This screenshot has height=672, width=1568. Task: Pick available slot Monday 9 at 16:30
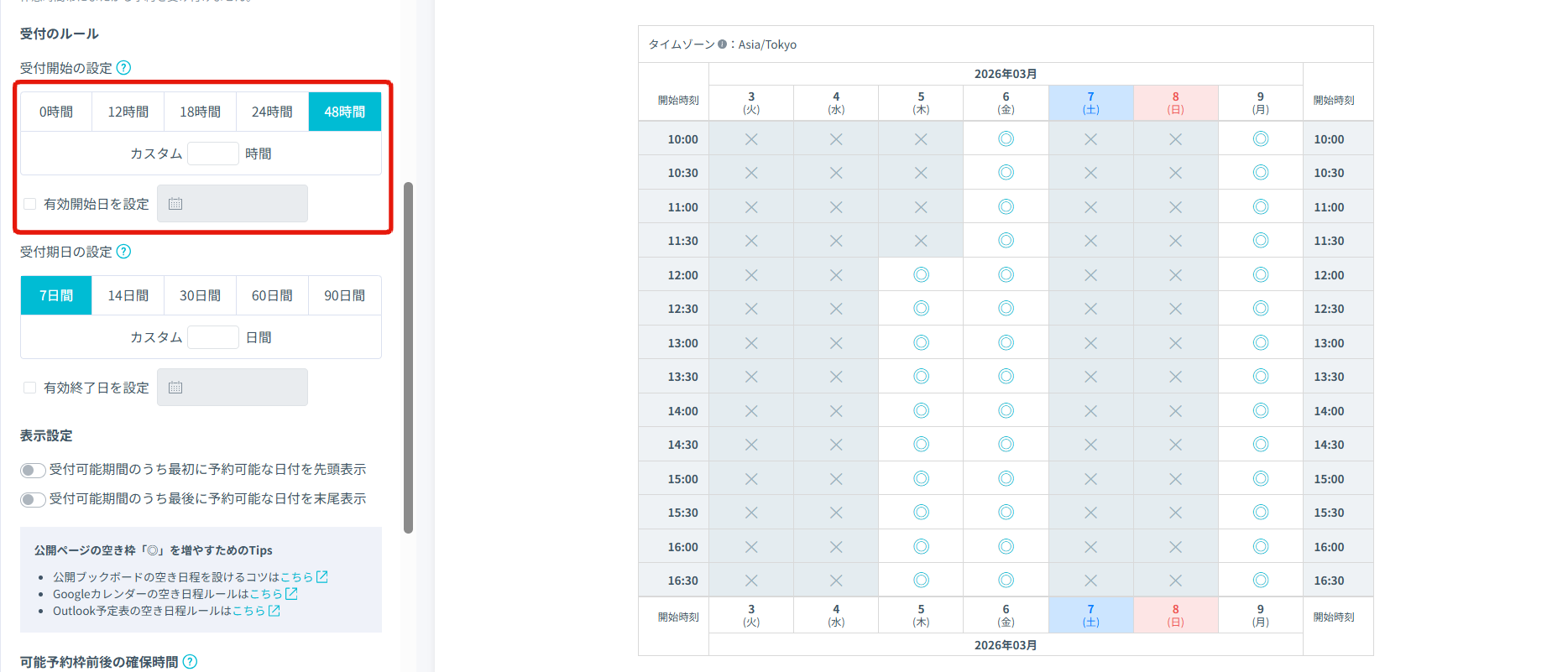(x=1260, y=581)
